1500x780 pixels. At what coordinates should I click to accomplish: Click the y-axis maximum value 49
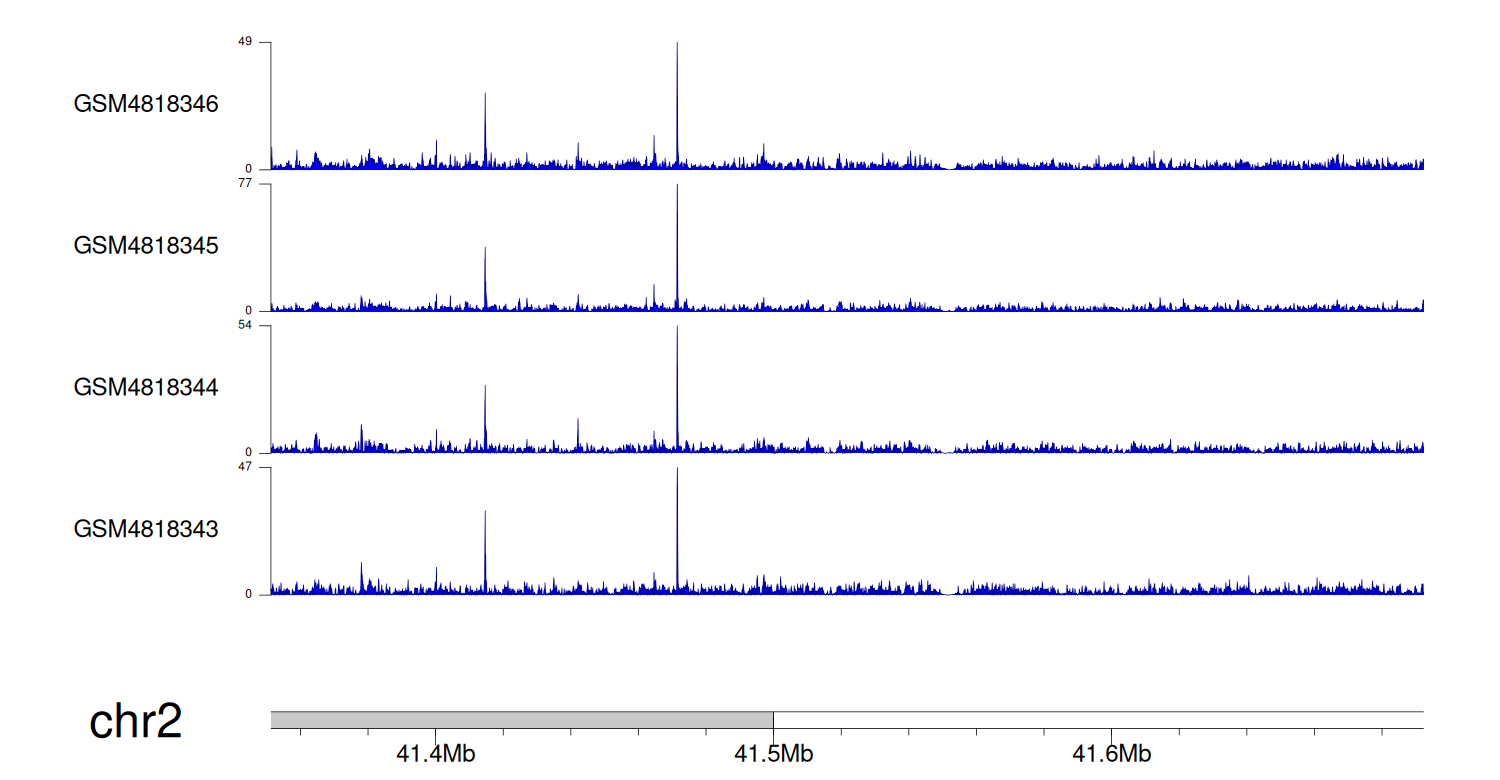245,42
